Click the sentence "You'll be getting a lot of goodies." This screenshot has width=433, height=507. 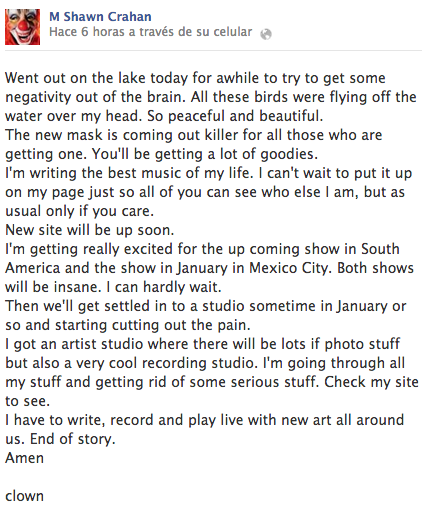pyautogui.click(x=205, y=154)
